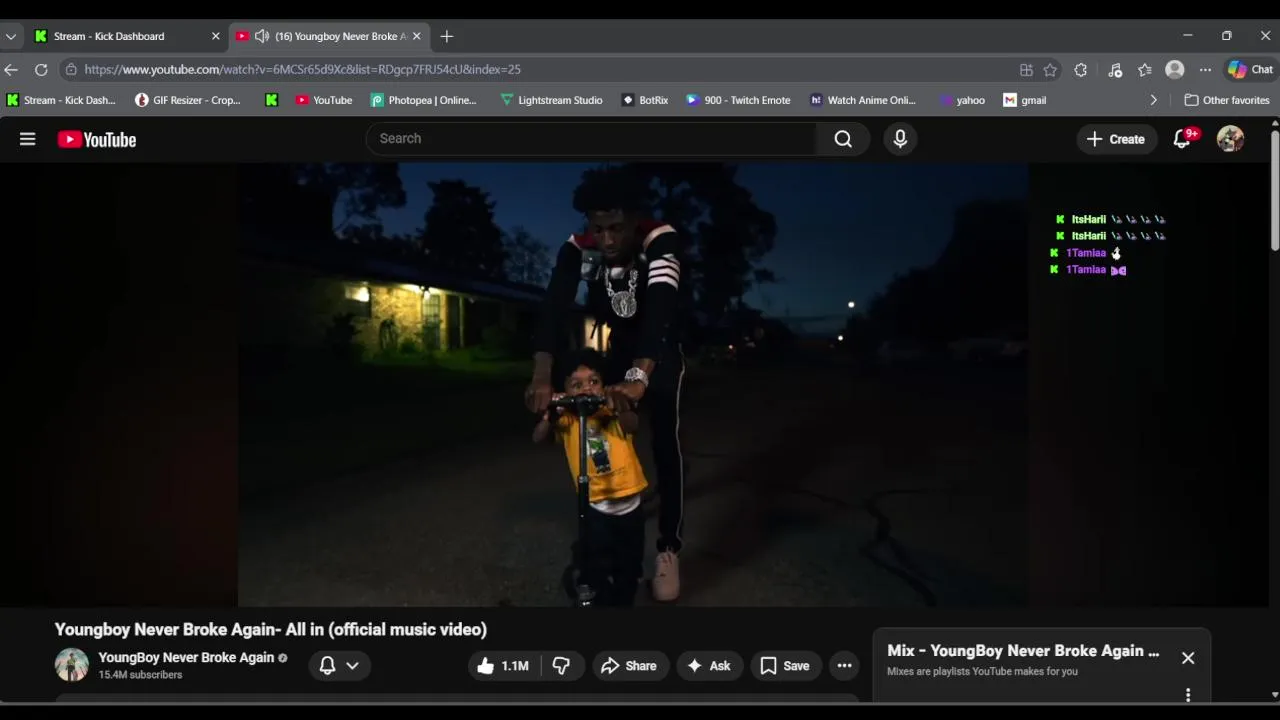
Task: Click the page vertical scrollbar
Action: point(1275,190)
